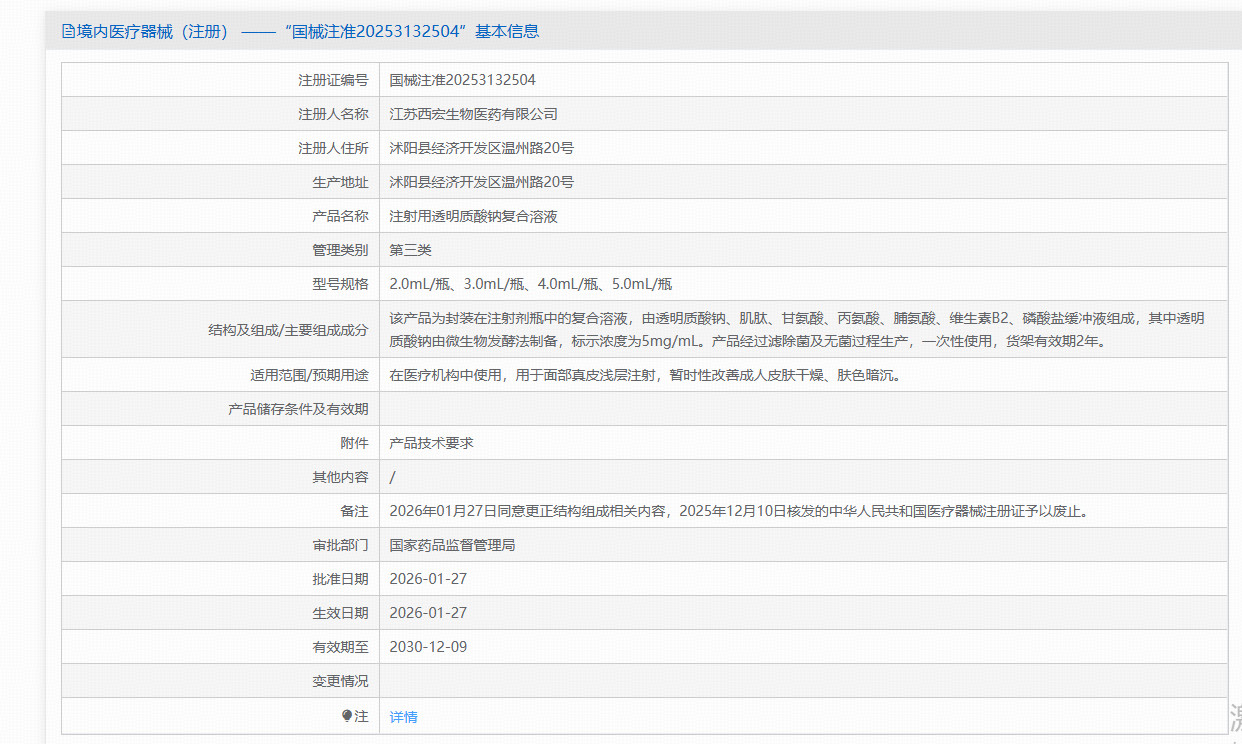1242x744 pixels.
Task: Select registration number 国械注准20253132504 in table
Action: 462,80
